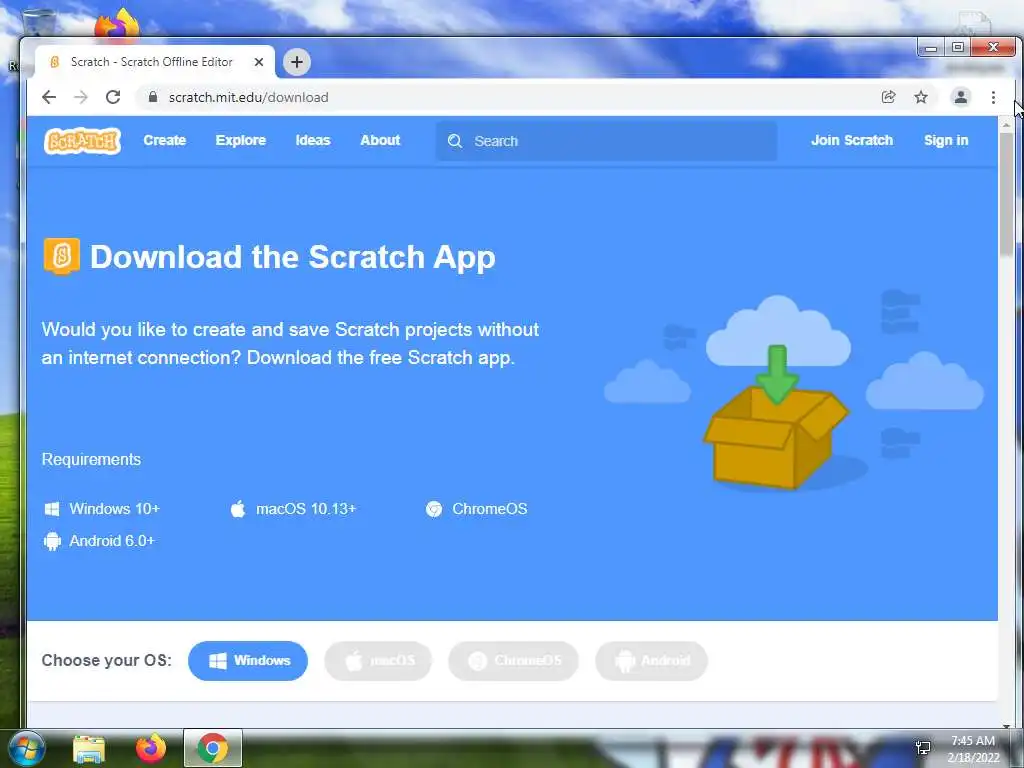Select Windows as your OS
Image resolution: width=1024 pixels, height=768 pixels.
tap(248, 661)
